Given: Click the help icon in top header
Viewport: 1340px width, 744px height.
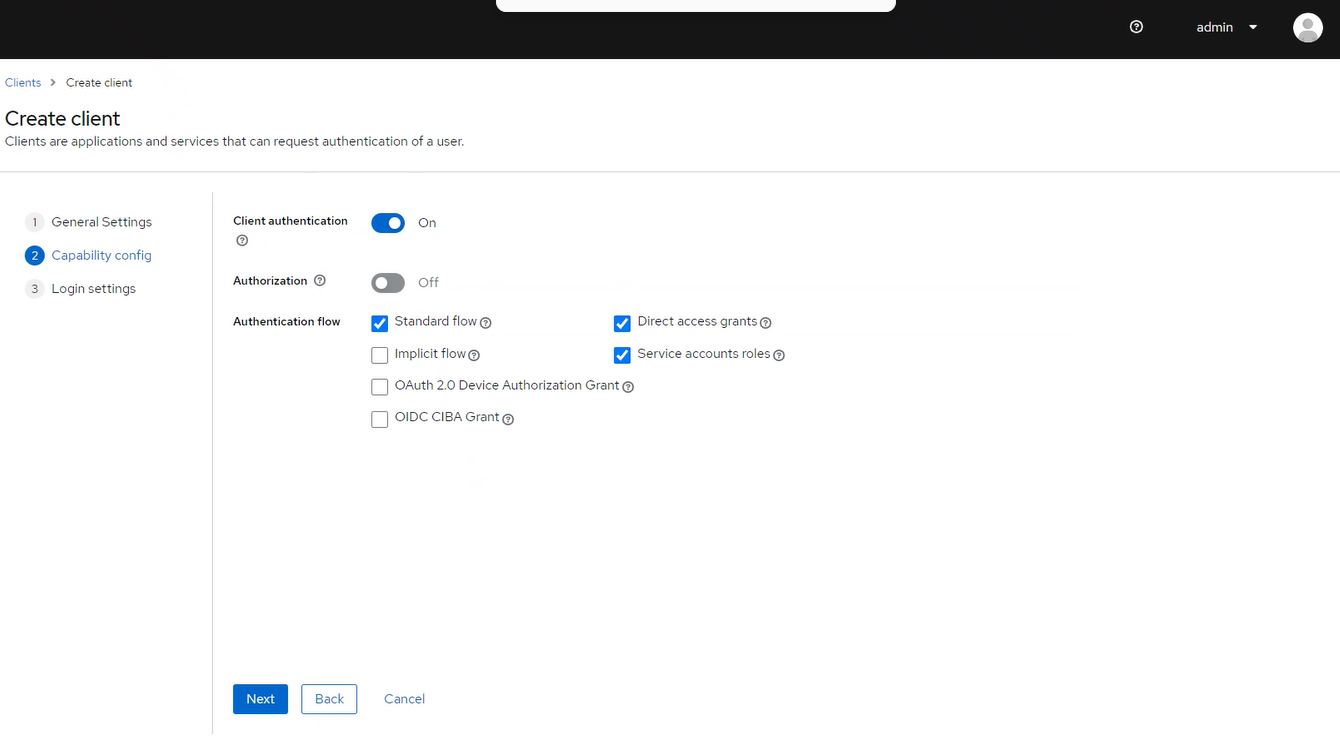Looking at the screenshot, I should click(1136, 27).
